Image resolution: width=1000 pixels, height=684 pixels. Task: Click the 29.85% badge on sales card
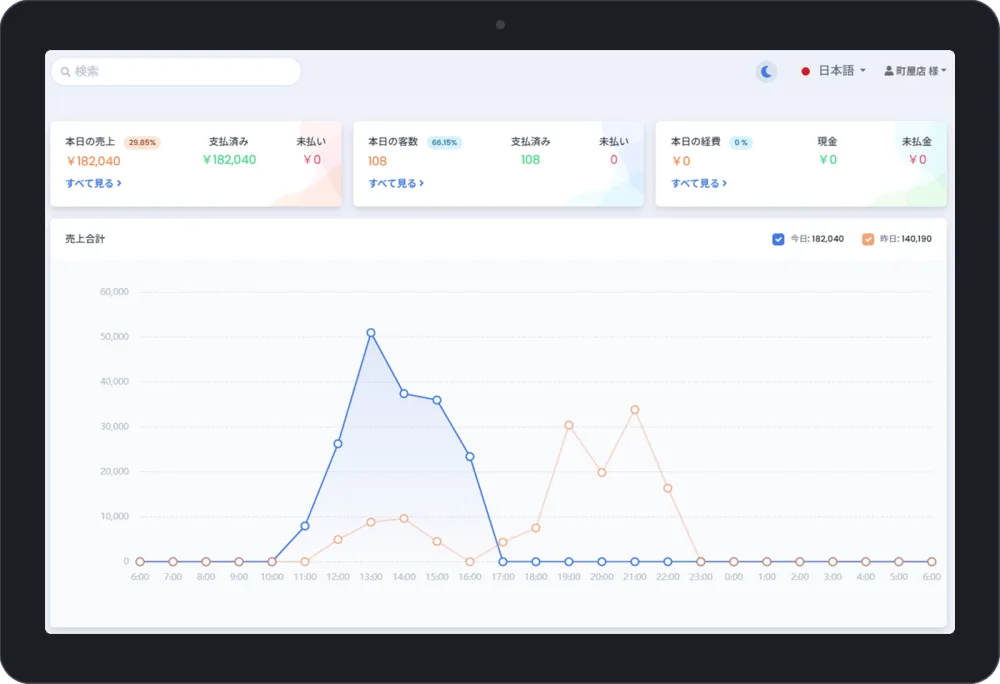point(142,142)
